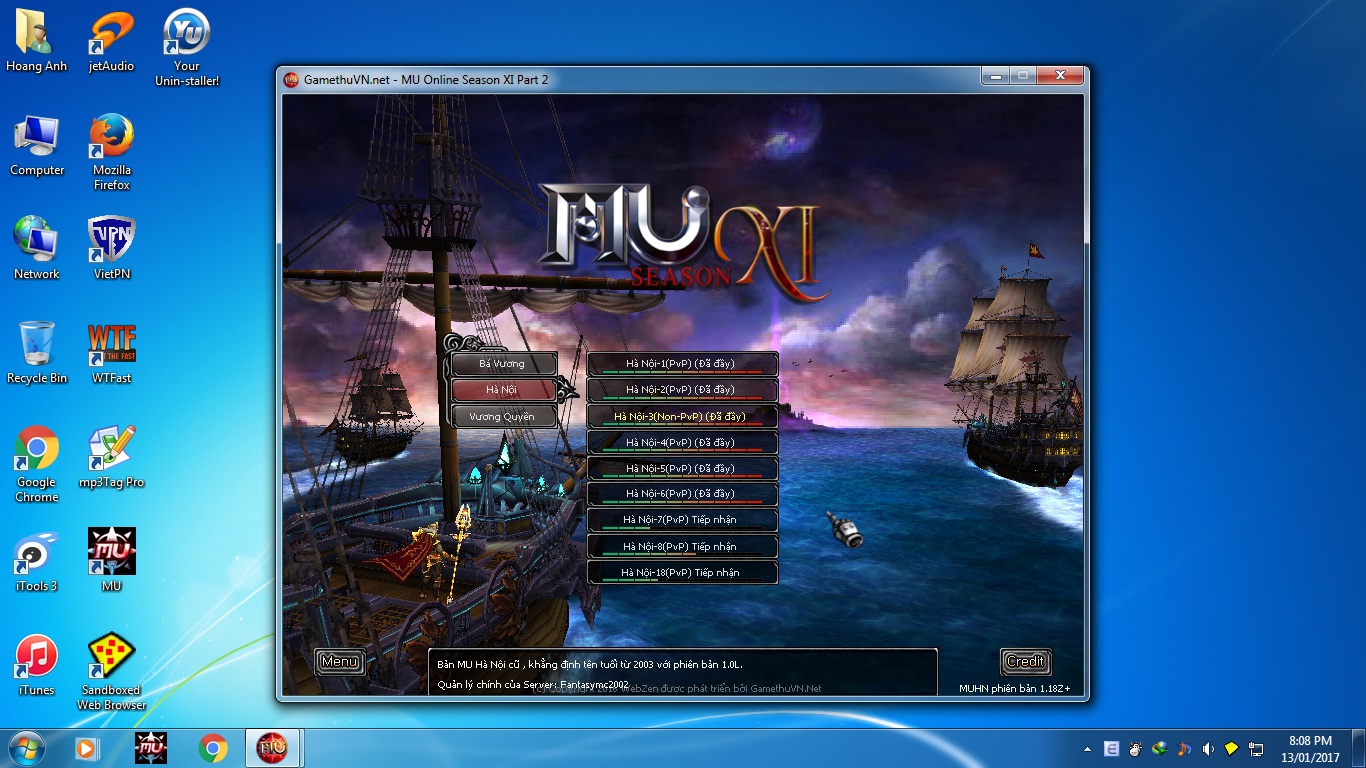This screenshot has width=1366, height=768.
Task: Click the MU window title bar icon
Action: (291, 80)
